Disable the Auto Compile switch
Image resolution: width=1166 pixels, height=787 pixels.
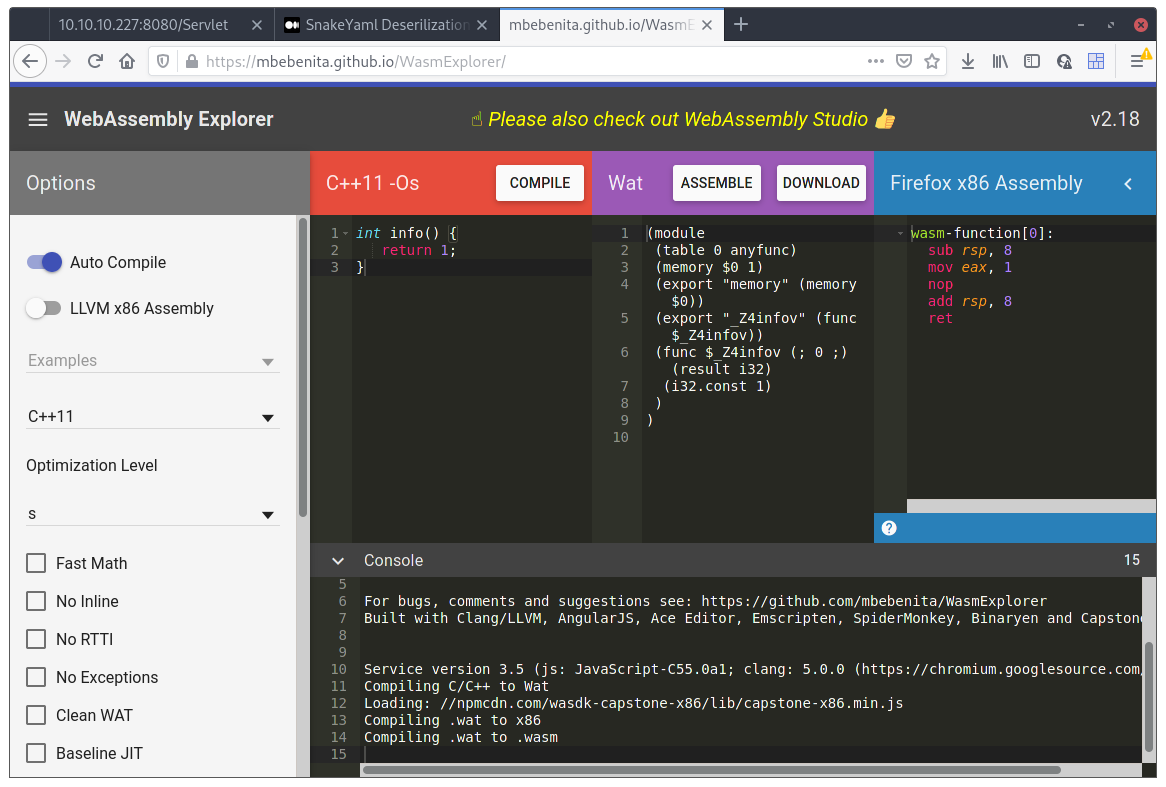pyautogui.click(x=44, y=262)
